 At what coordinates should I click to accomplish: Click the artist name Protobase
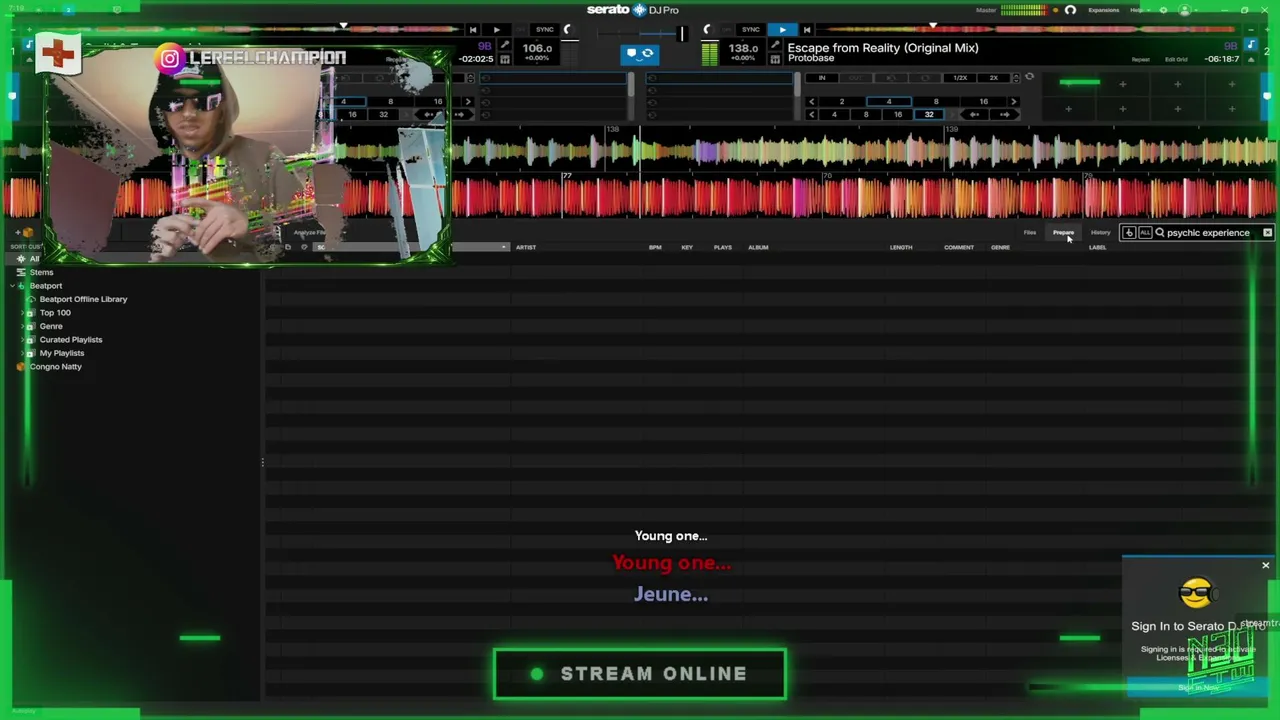click(811, 59)
